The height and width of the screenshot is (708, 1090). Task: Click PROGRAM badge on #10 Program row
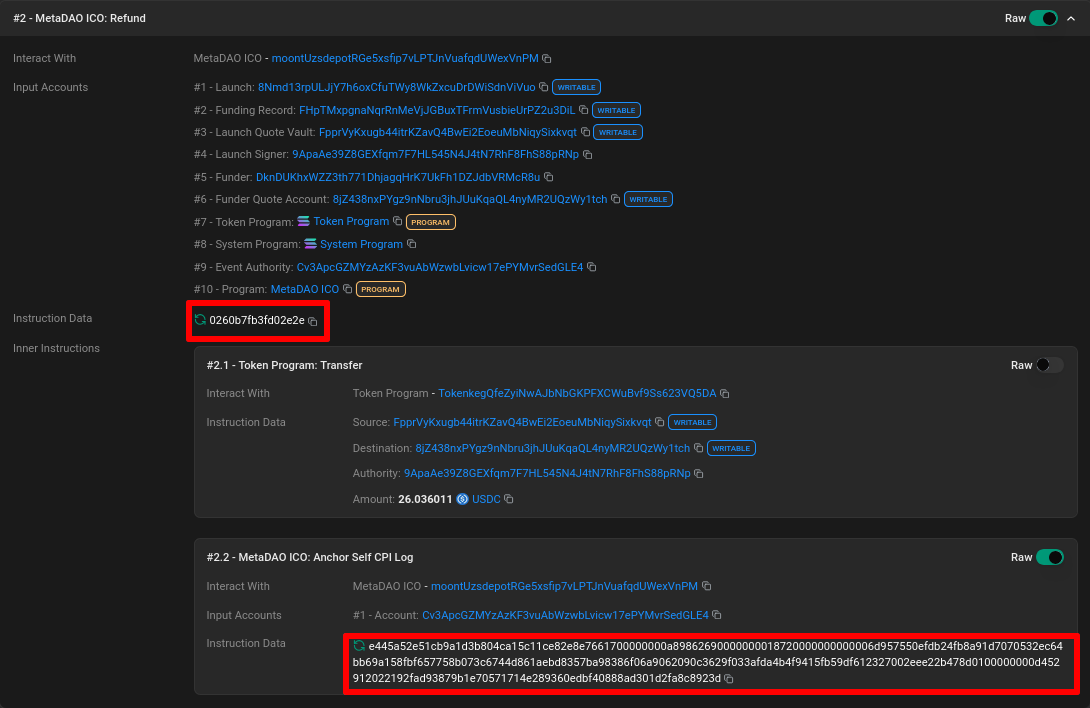[380, 289]
